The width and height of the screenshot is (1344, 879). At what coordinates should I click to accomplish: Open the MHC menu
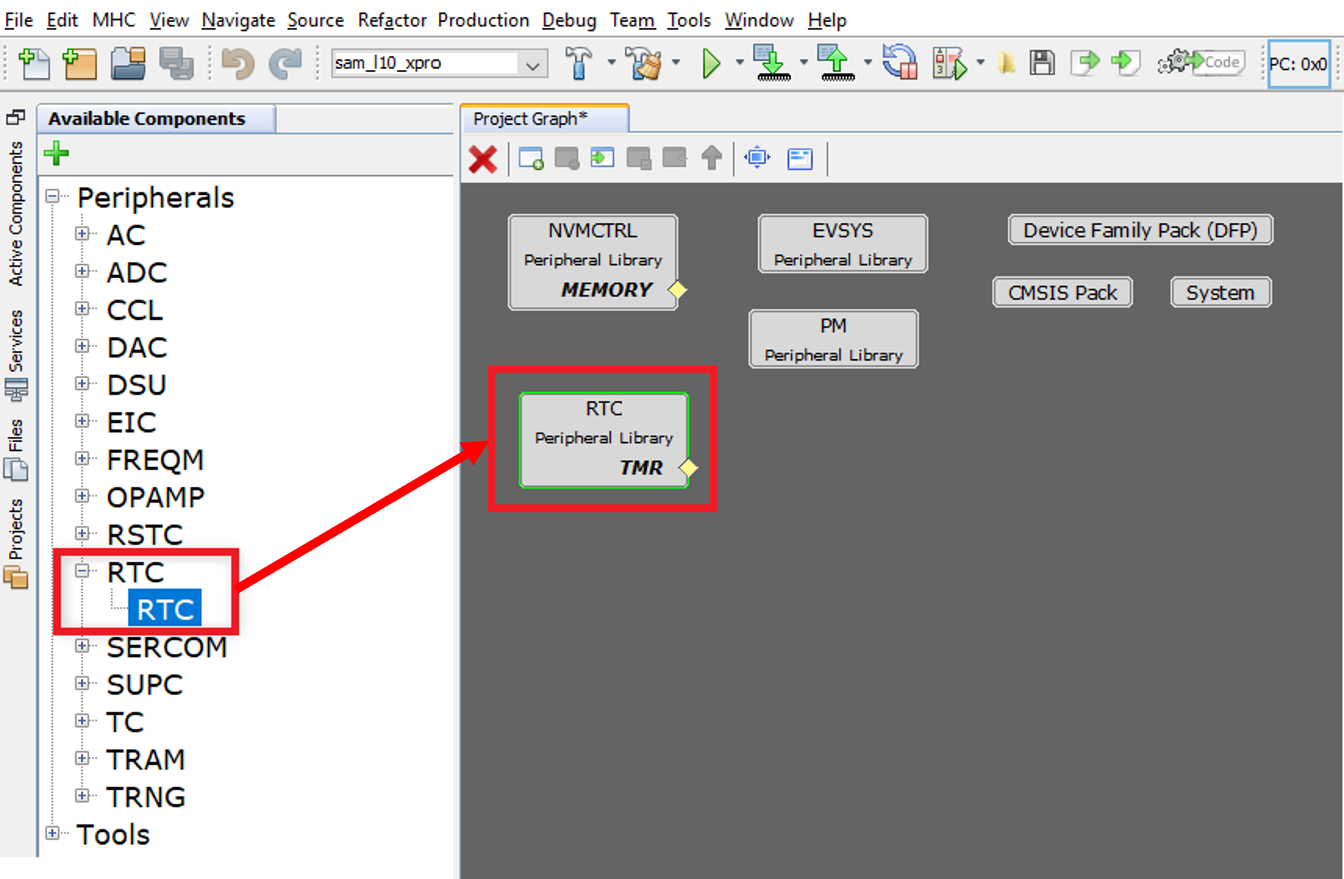pos(115,20)
